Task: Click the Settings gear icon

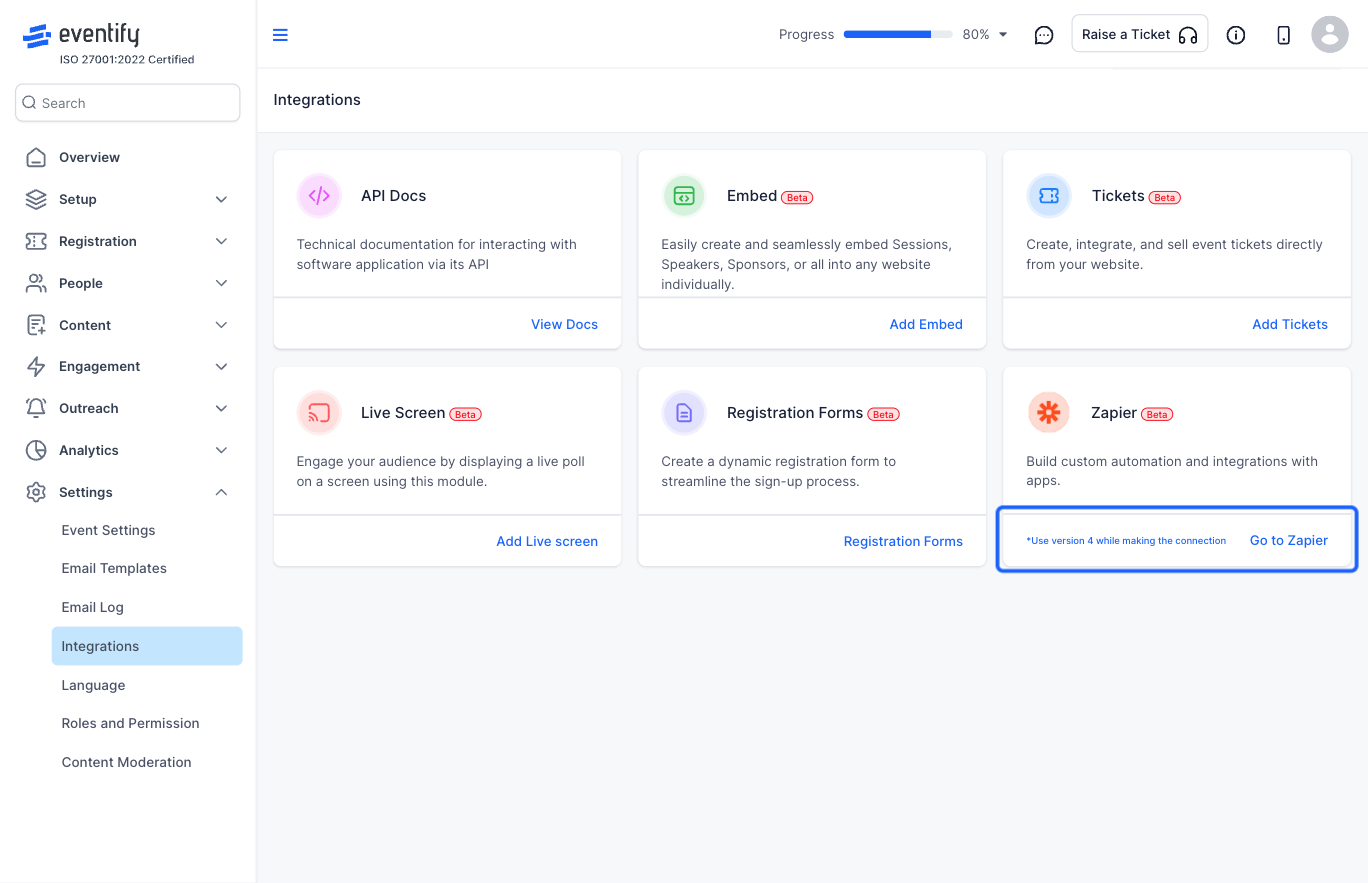Action: [36, 492]
